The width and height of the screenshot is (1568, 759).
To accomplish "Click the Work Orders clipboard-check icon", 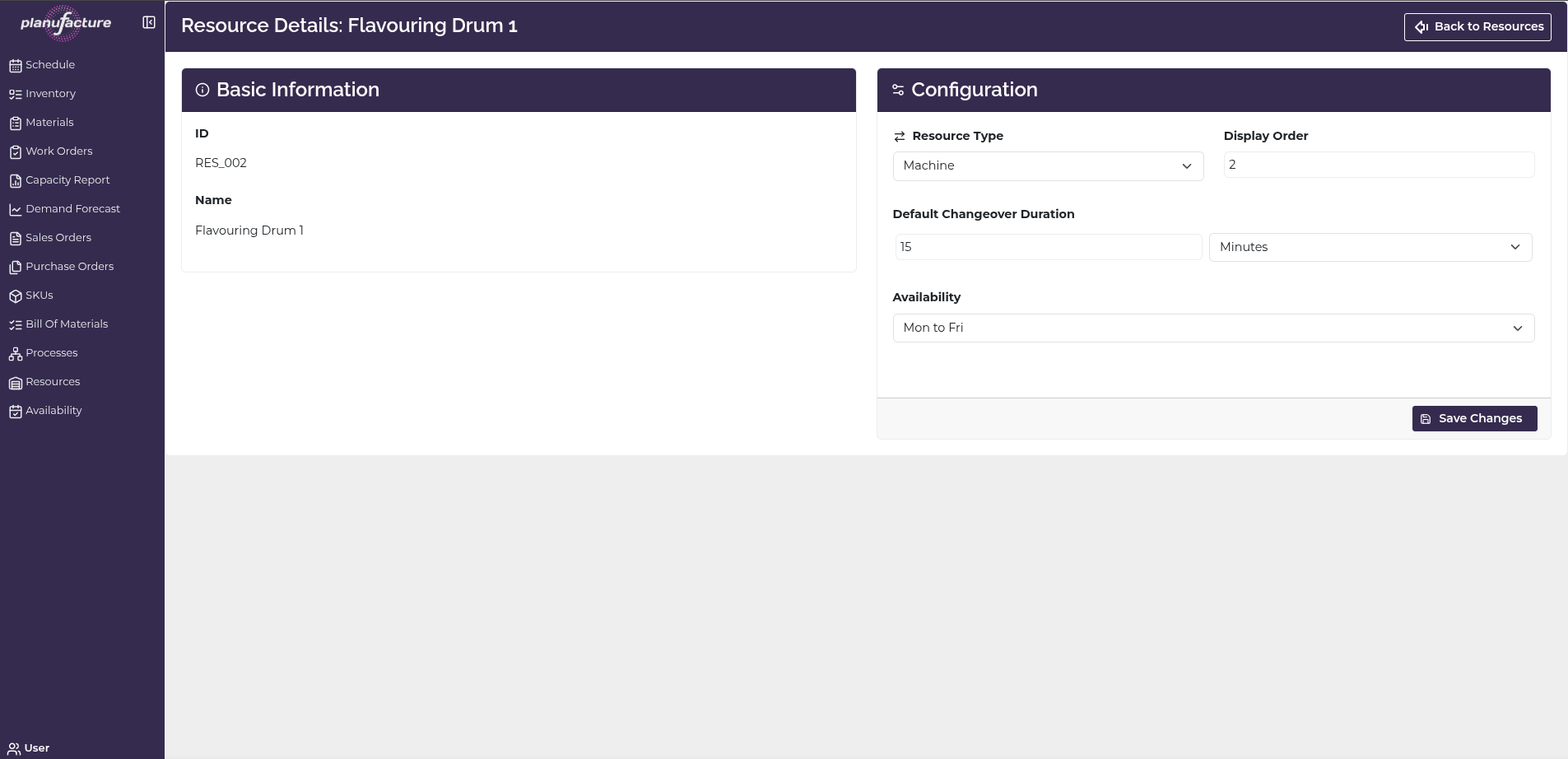I will click(15, 152).
